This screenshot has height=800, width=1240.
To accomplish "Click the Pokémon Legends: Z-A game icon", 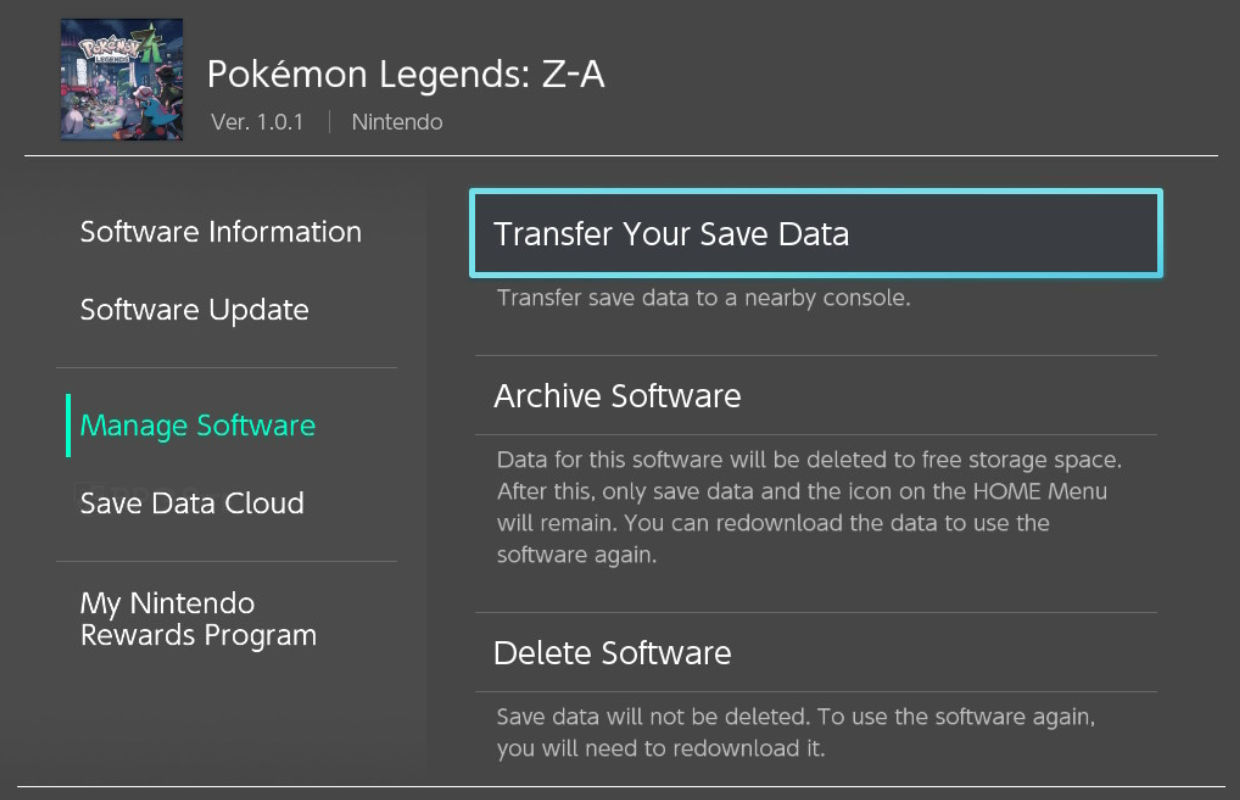I will coord(121,79).
